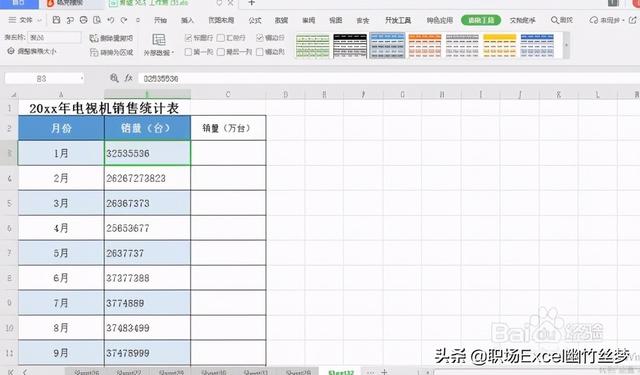Select the blue-gray highlighted table style

(x=387, y=46)
